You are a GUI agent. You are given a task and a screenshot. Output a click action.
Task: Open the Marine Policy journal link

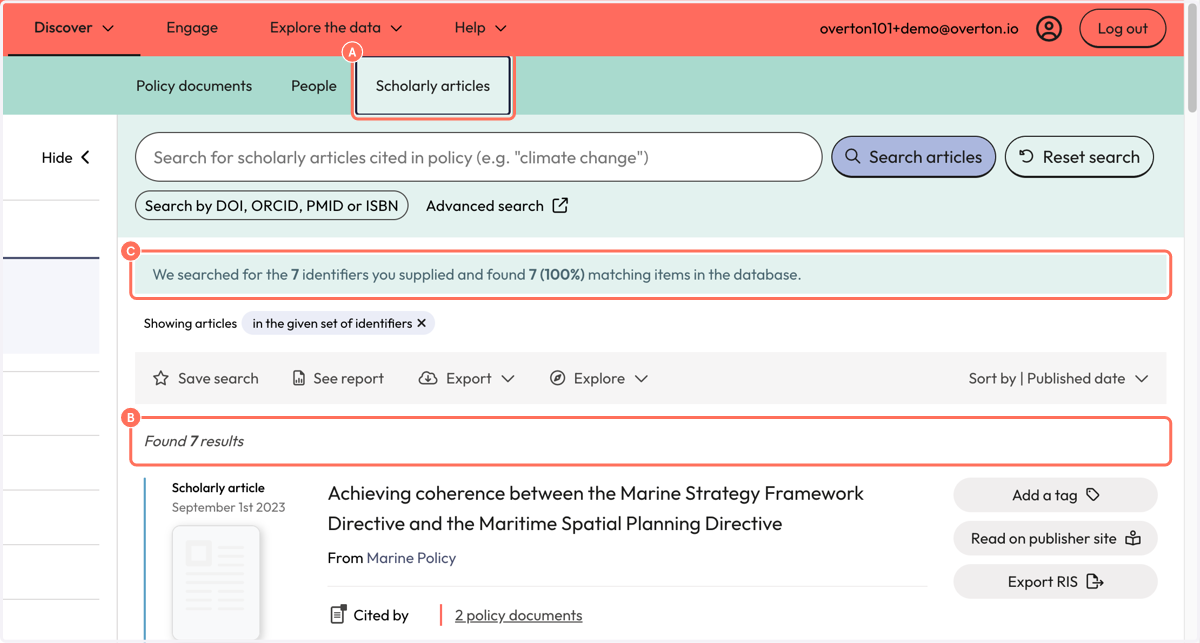point(411,558)
